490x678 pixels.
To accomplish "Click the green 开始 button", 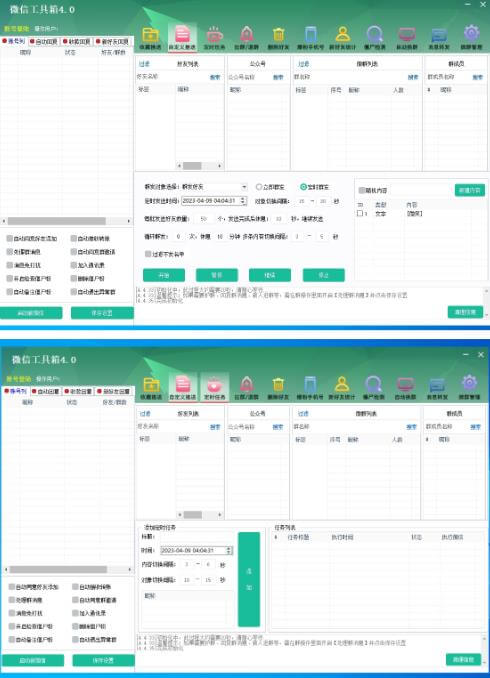I will 164,275.
